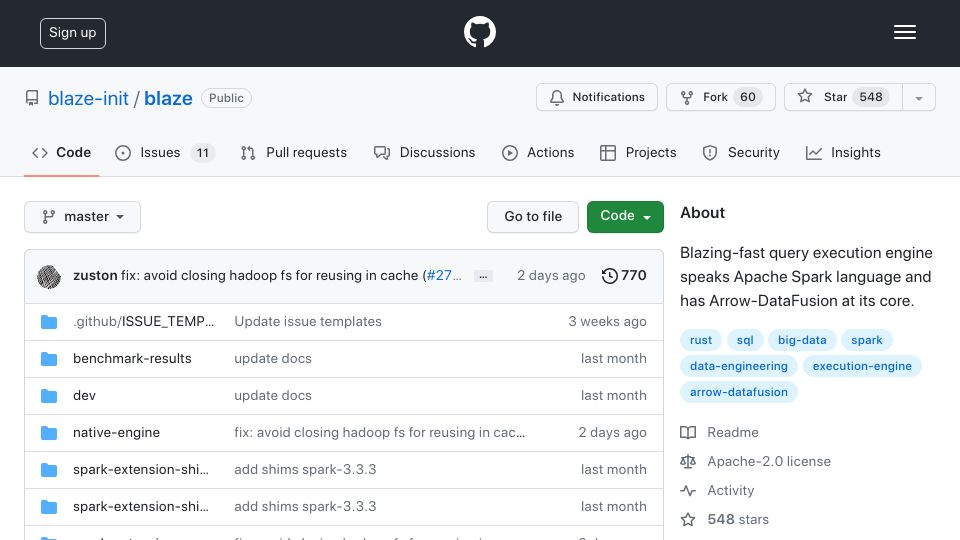The width and height of the screenshot is (960, 540).
Task: Click the Readme book icon
Action: 688,432
